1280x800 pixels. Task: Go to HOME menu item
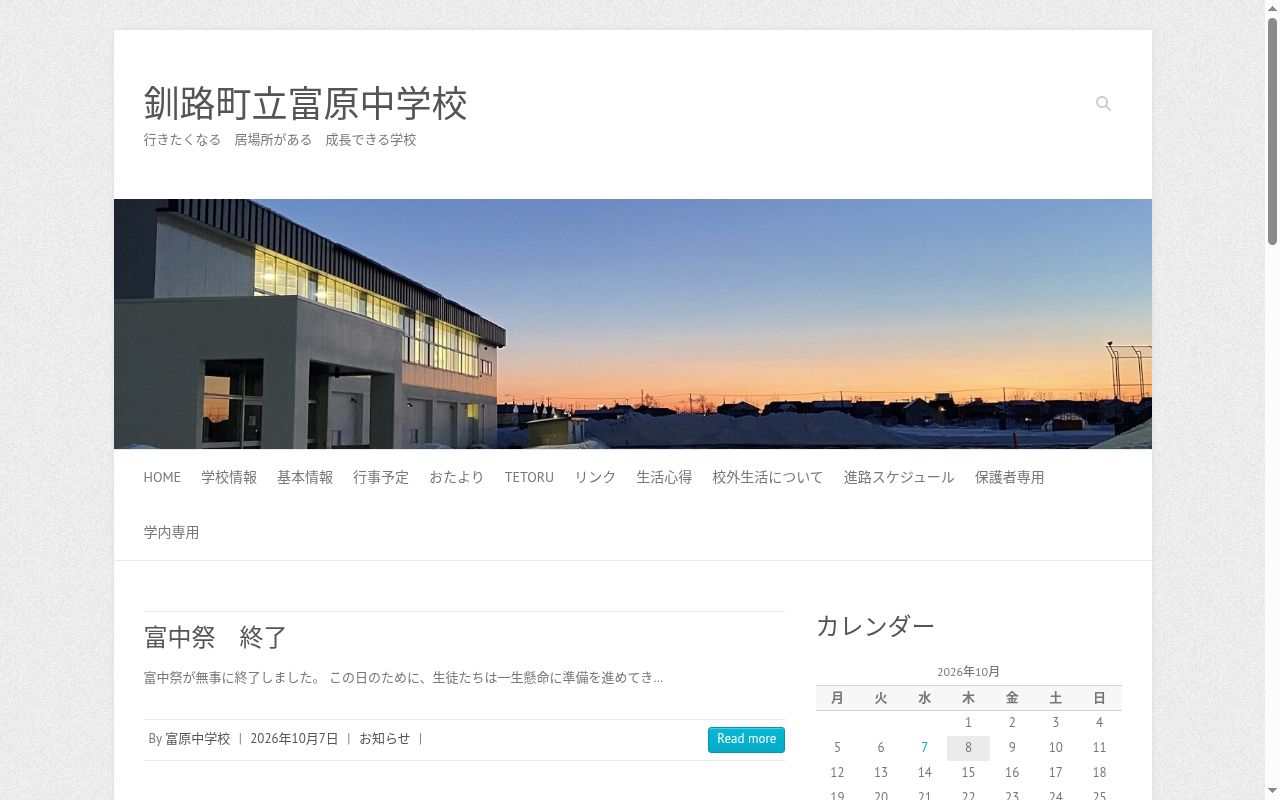162,478
